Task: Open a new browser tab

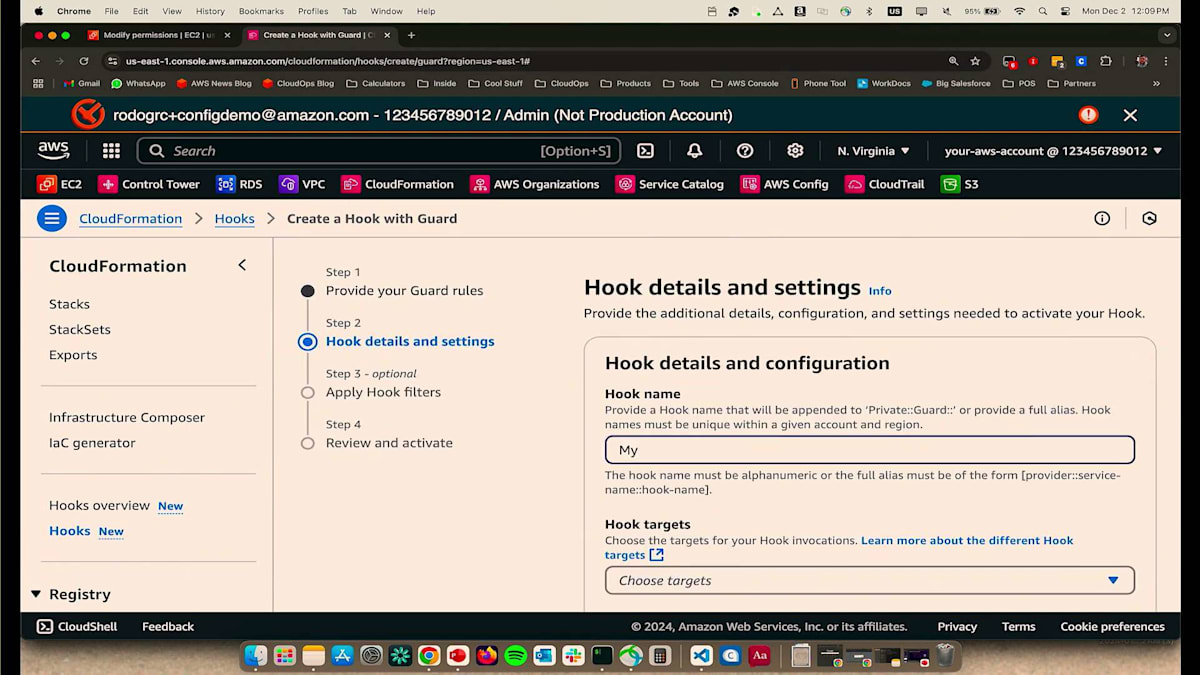Action: (411, 35)
